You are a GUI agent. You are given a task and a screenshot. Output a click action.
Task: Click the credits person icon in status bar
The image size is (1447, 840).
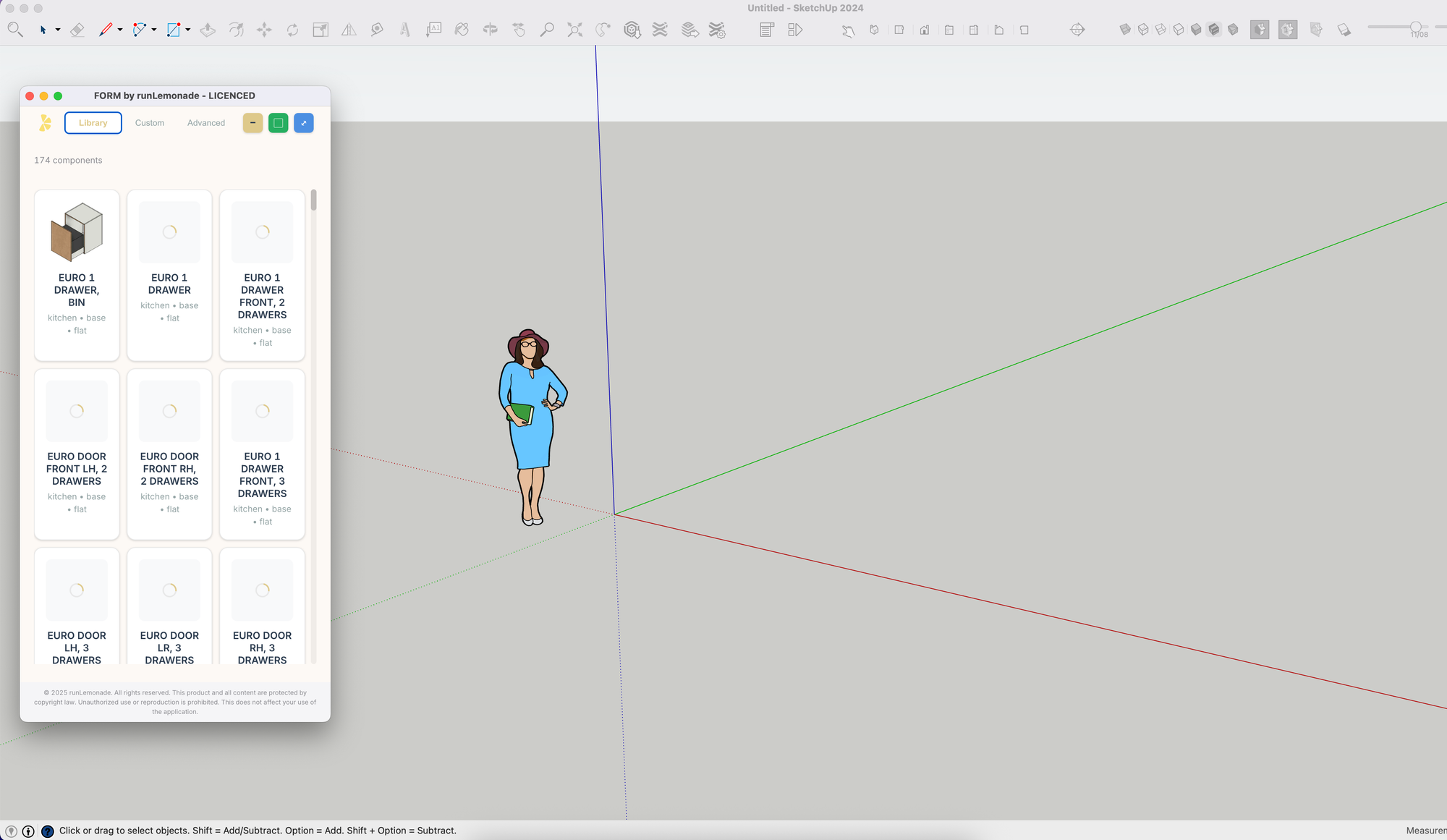(28, 831)
